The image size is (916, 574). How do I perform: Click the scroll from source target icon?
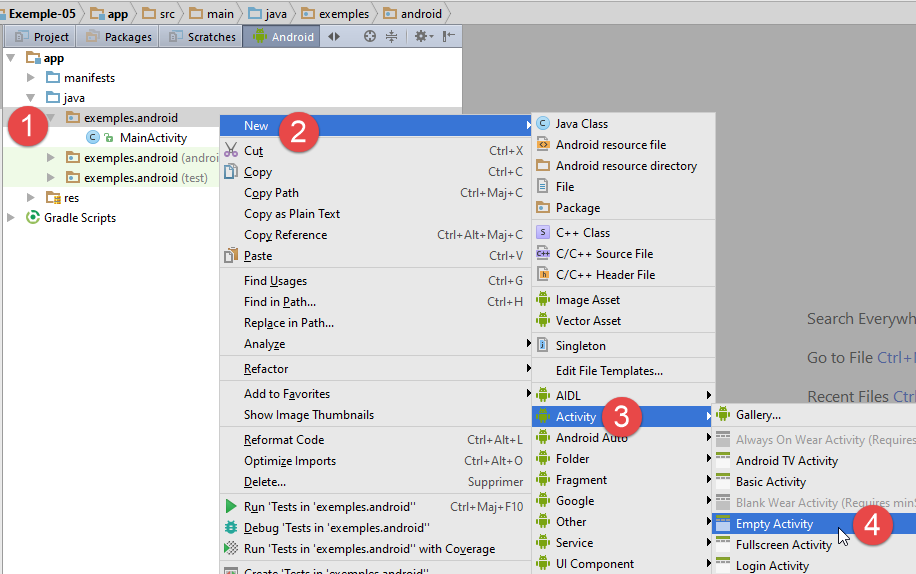(x=370, y=37)
